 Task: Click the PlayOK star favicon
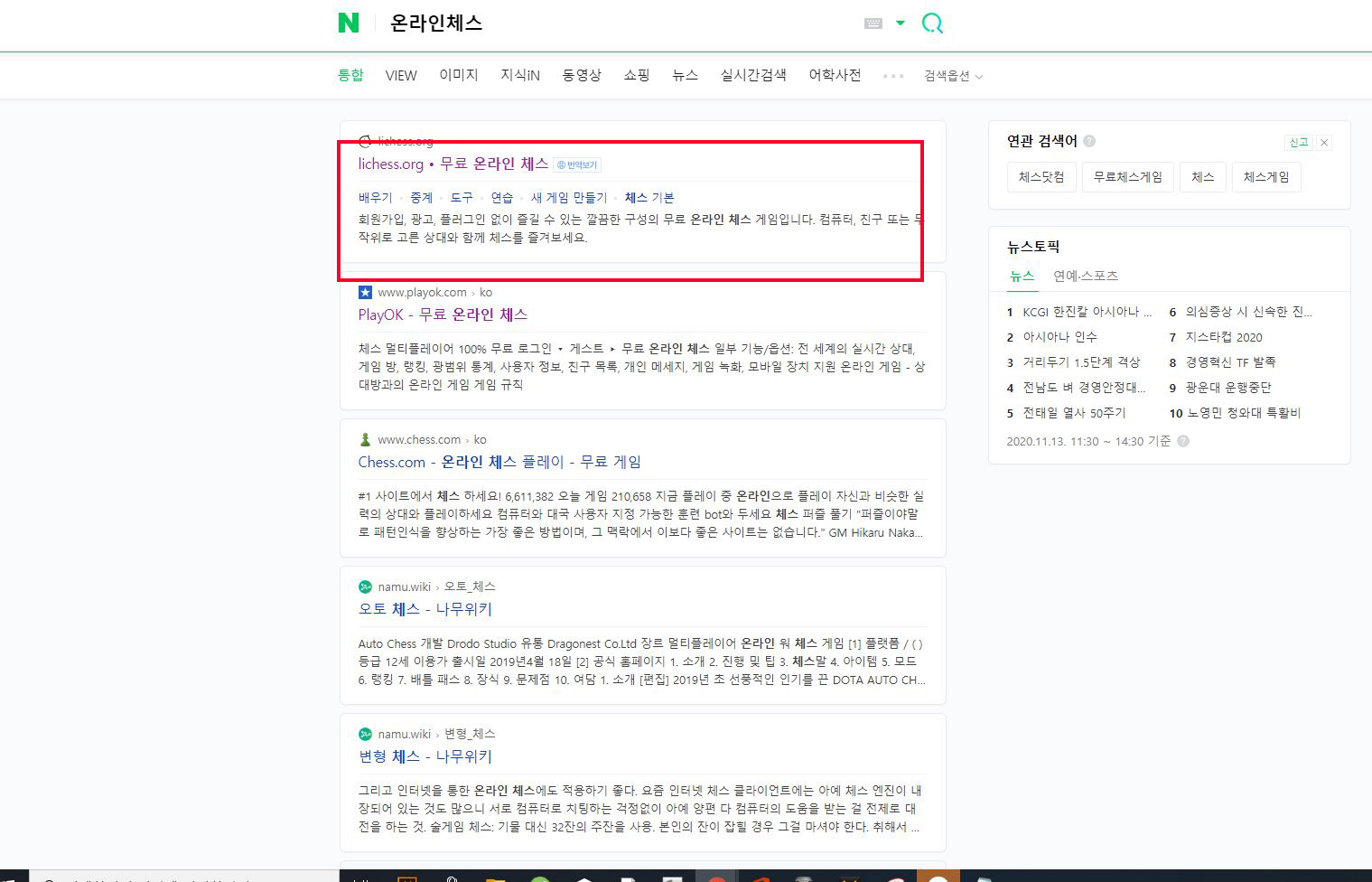click(x=365, y=292)
